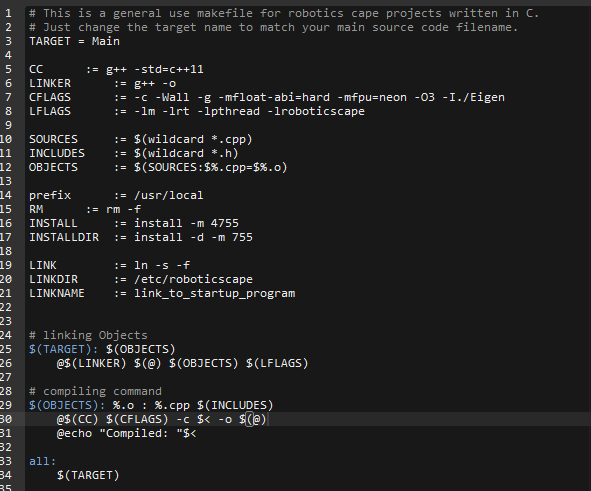
Task: Click /etc/roboticscape in LINKDIR line
Action: coord(193,279)
